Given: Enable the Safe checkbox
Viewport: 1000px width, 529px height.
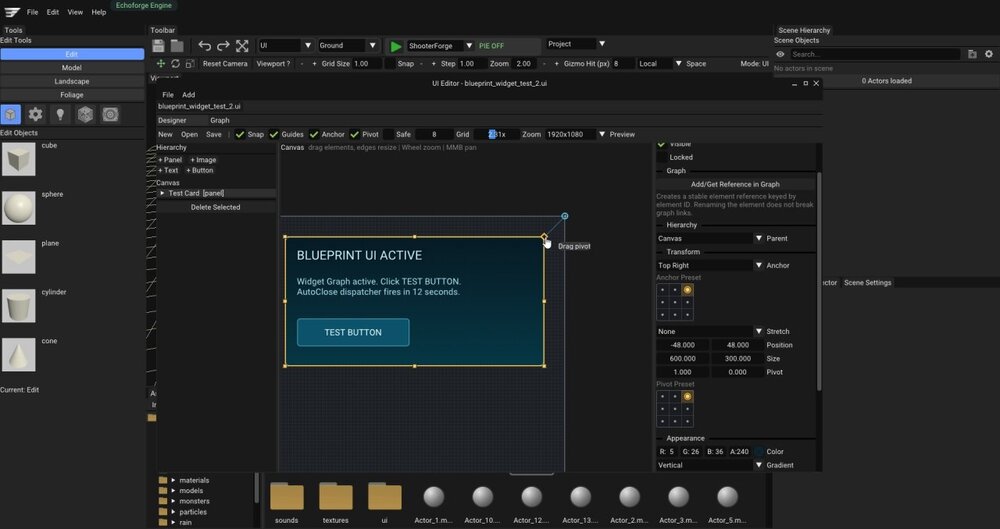Looking at the screenshot, I should point(388,135).
